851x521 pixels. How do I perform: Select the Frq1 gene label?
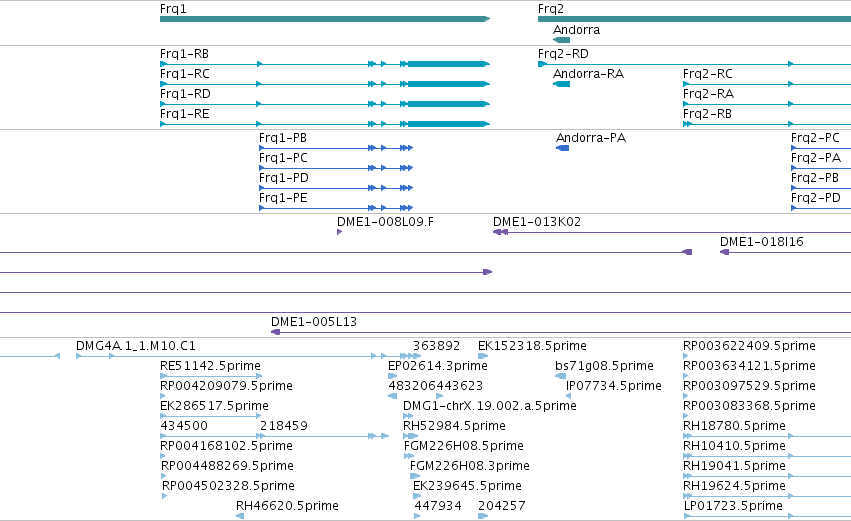click(173, 9)
